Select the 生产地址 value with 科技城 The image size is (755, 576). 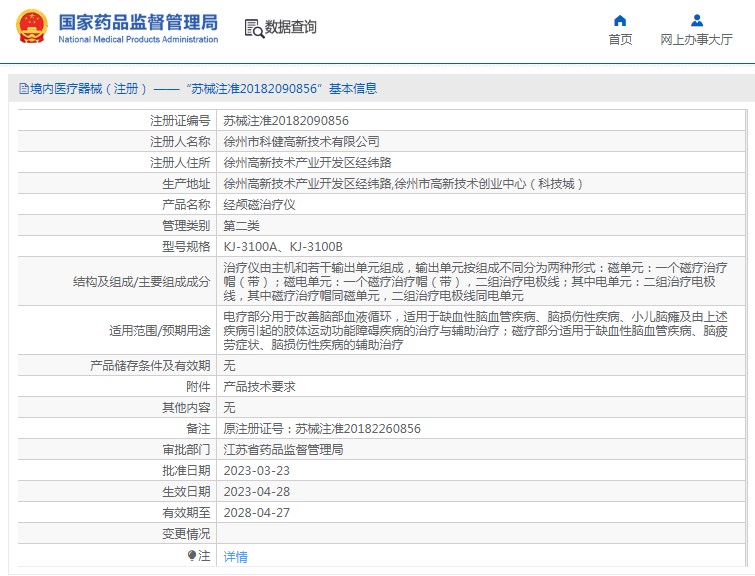[x=404, y=183]
